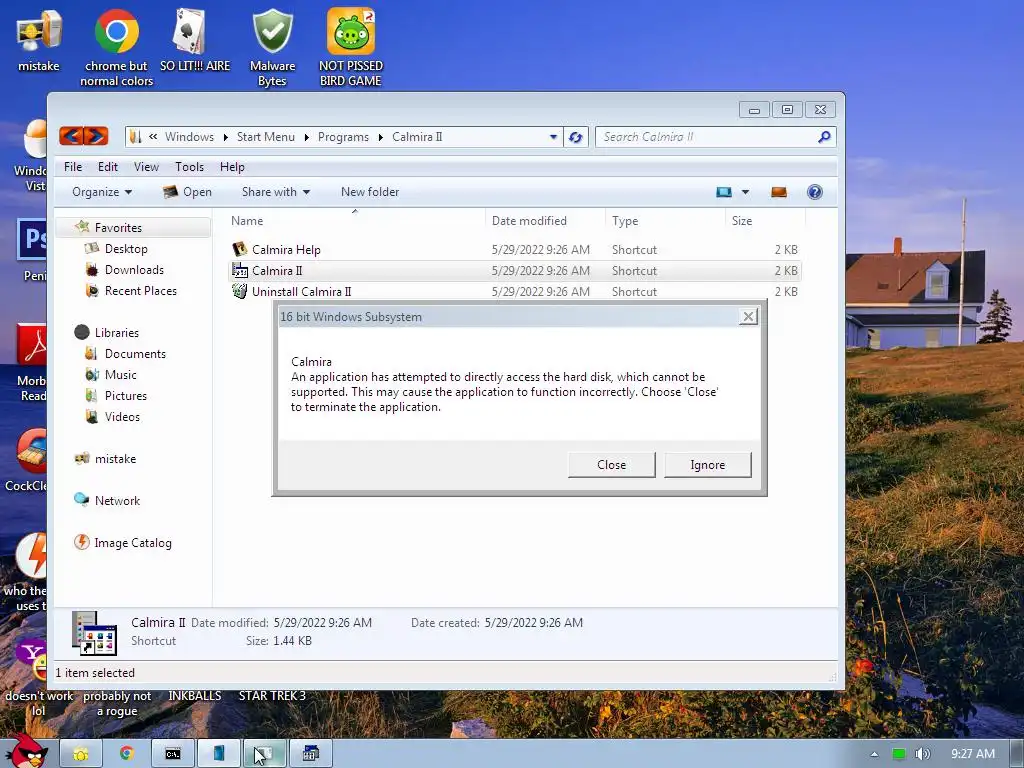Expand the Organize dropdown
Image resolution: width=1024 pixels, height=768 pixels.
click(102, 191)
